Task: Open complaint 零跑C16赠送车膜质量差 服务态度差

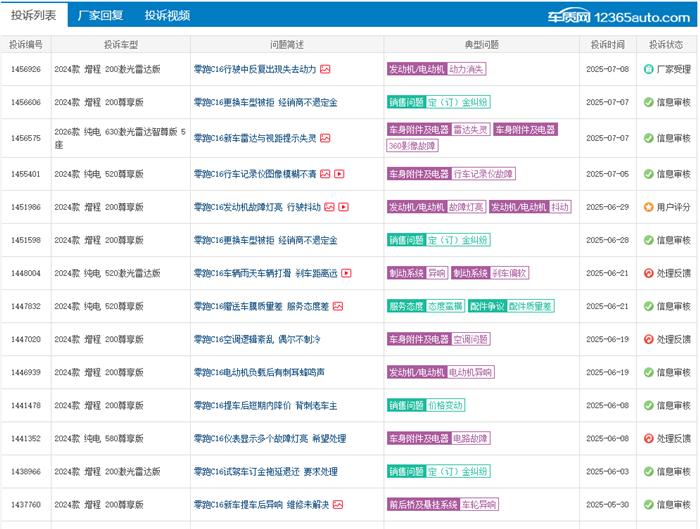Action: click(x=261, y=306)
